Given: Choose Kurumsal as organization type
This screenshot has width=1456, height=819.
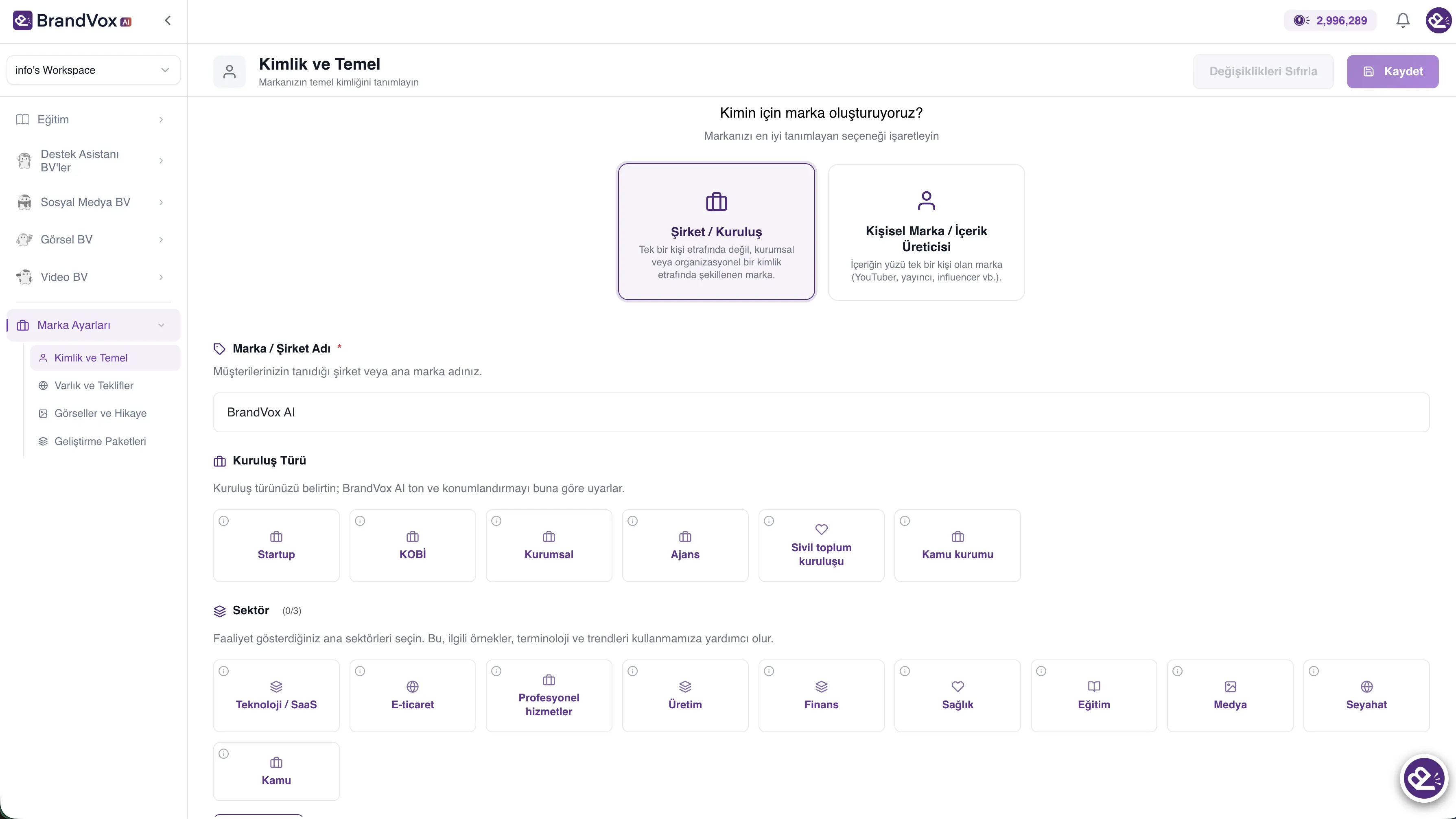Looking at the screenshot, I should pyautogui.click(x=549, y=545).
